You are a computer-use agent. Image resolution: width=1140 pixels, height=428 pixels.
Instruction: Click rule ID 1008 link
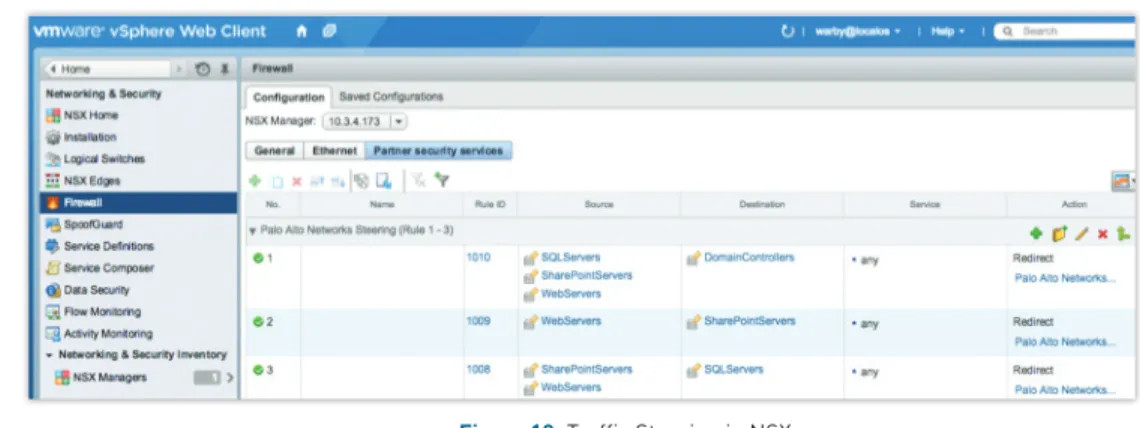click(478, 369)
